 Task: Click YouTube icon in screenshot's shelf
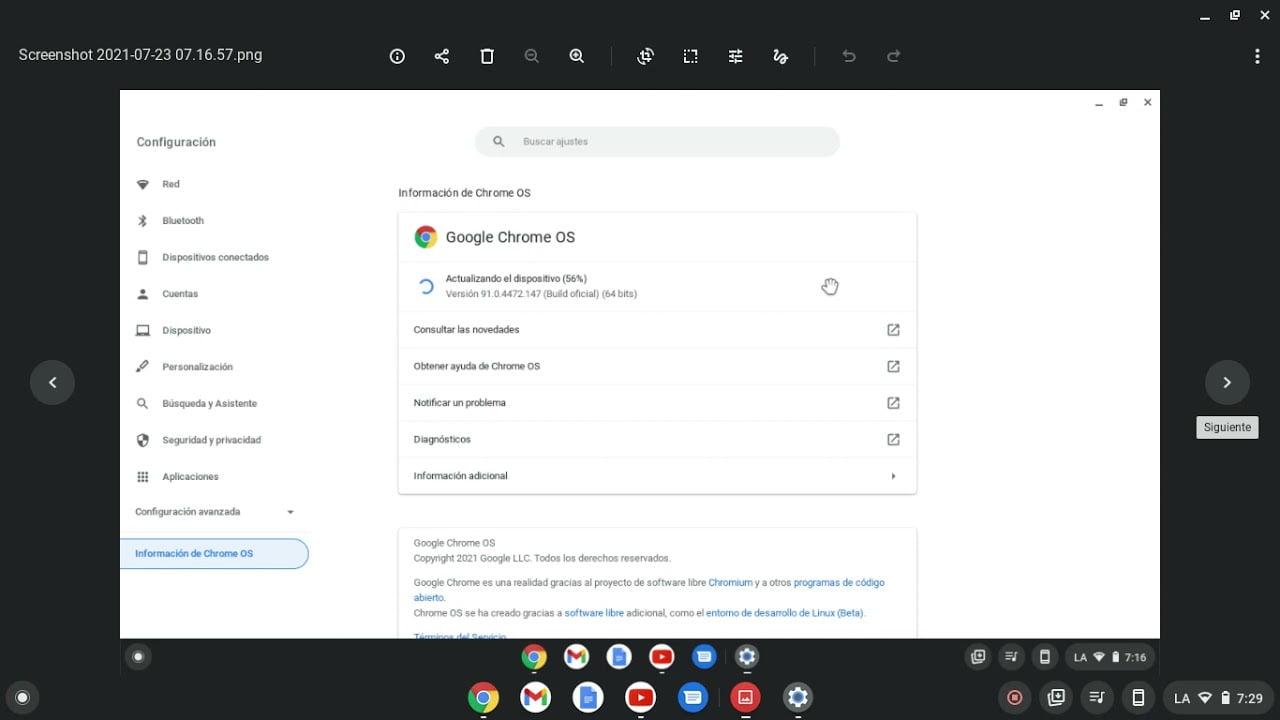coord(661,657)
